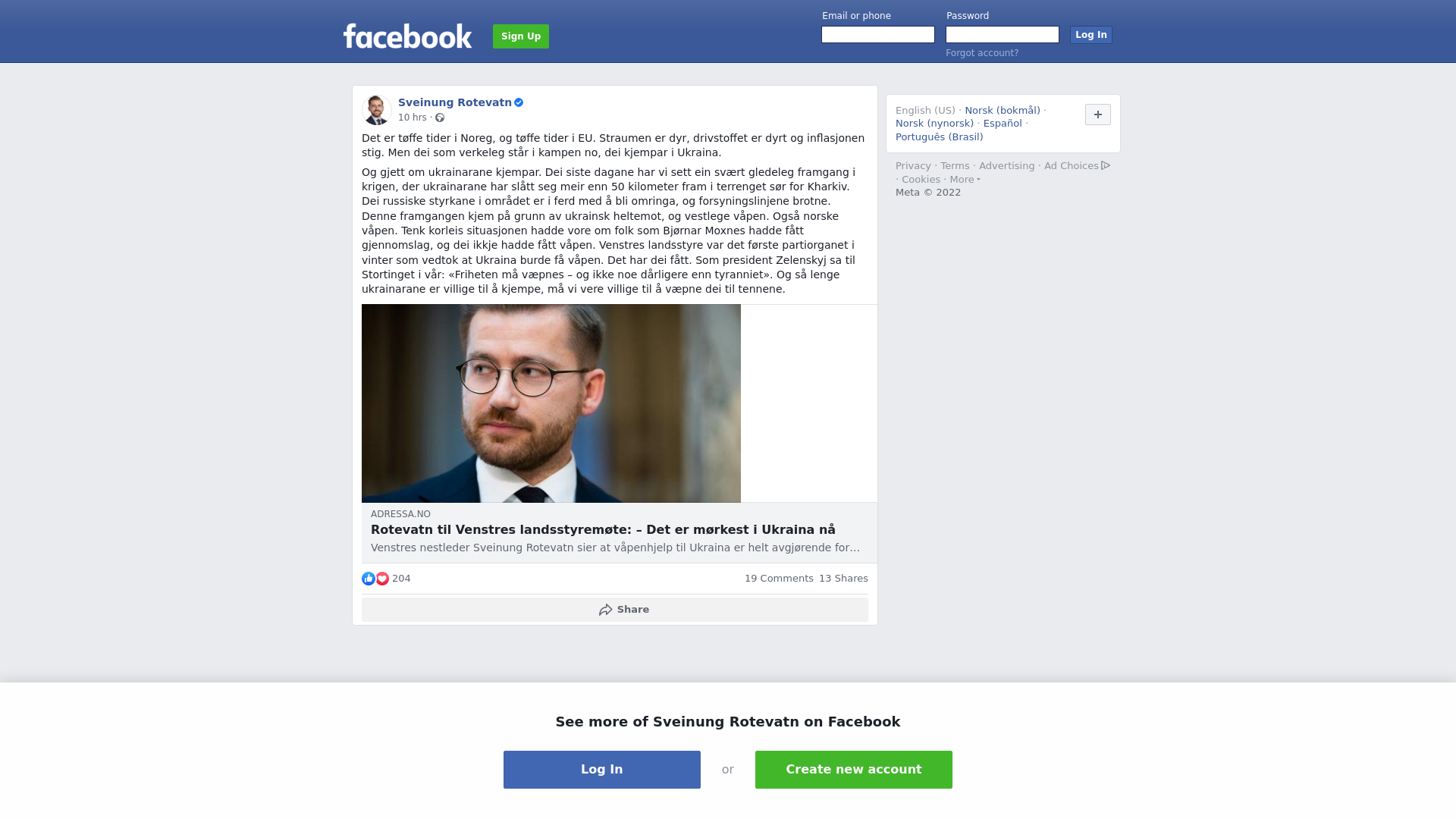
Task: Click the Ad Choices triangle icon
Action: (x=1106, y=165)
